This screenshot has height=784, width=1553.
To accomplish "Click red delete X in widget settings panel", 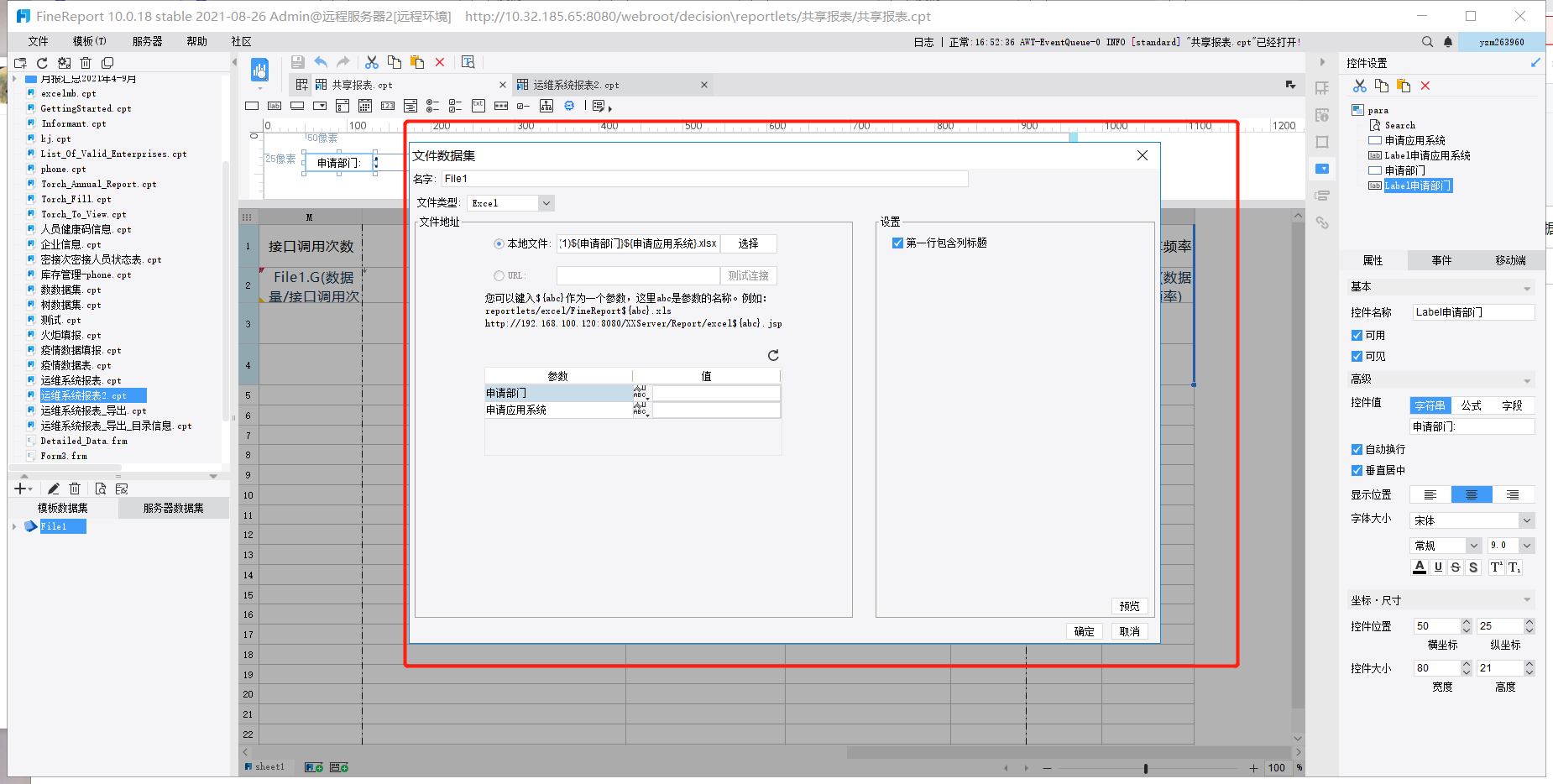I will click(1425, 86).
